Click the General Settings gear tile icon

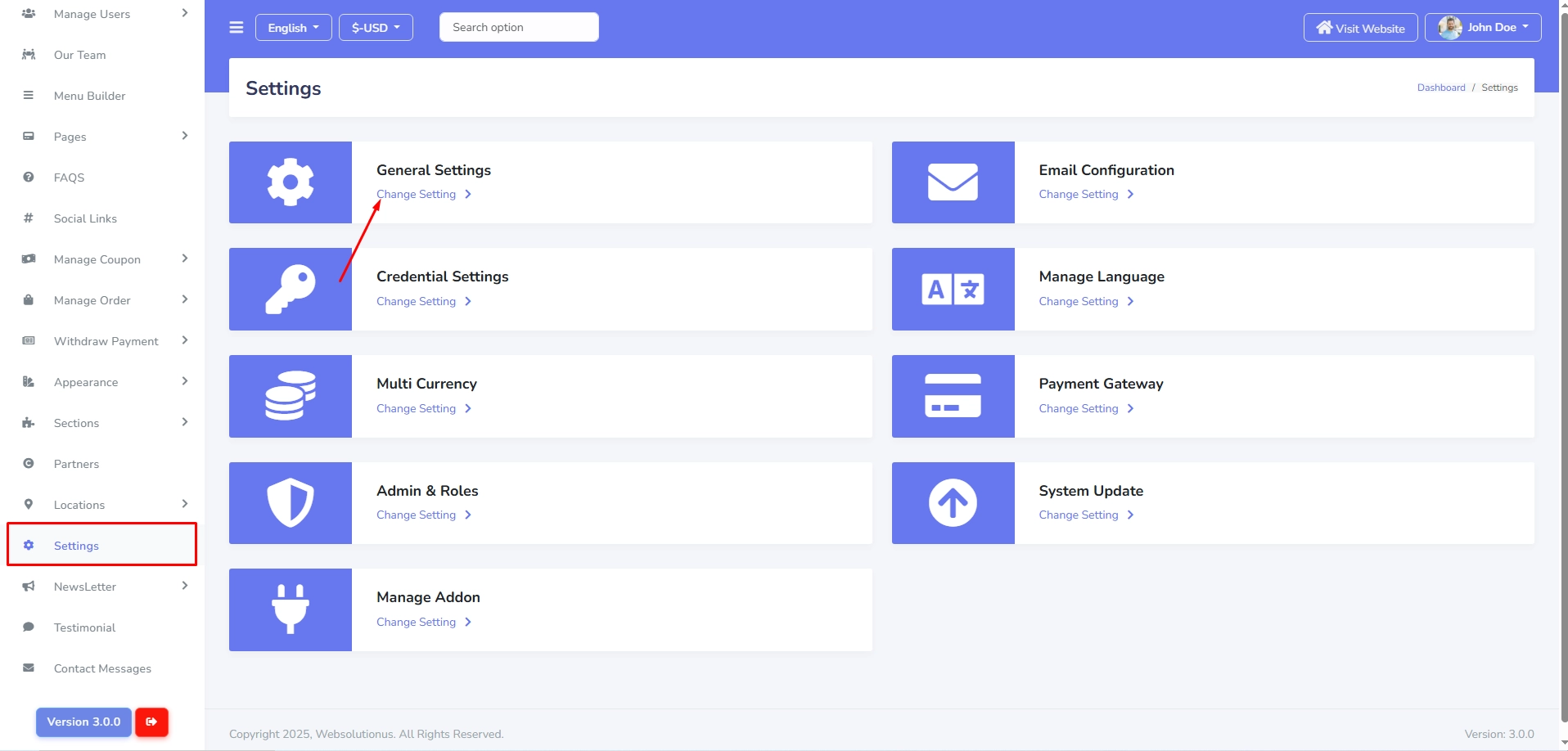point(291,182)
